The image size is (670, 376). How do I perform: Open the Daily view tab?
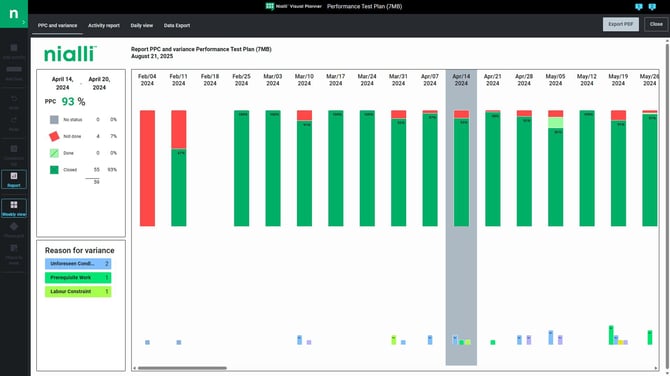click(x=142, y=26)
